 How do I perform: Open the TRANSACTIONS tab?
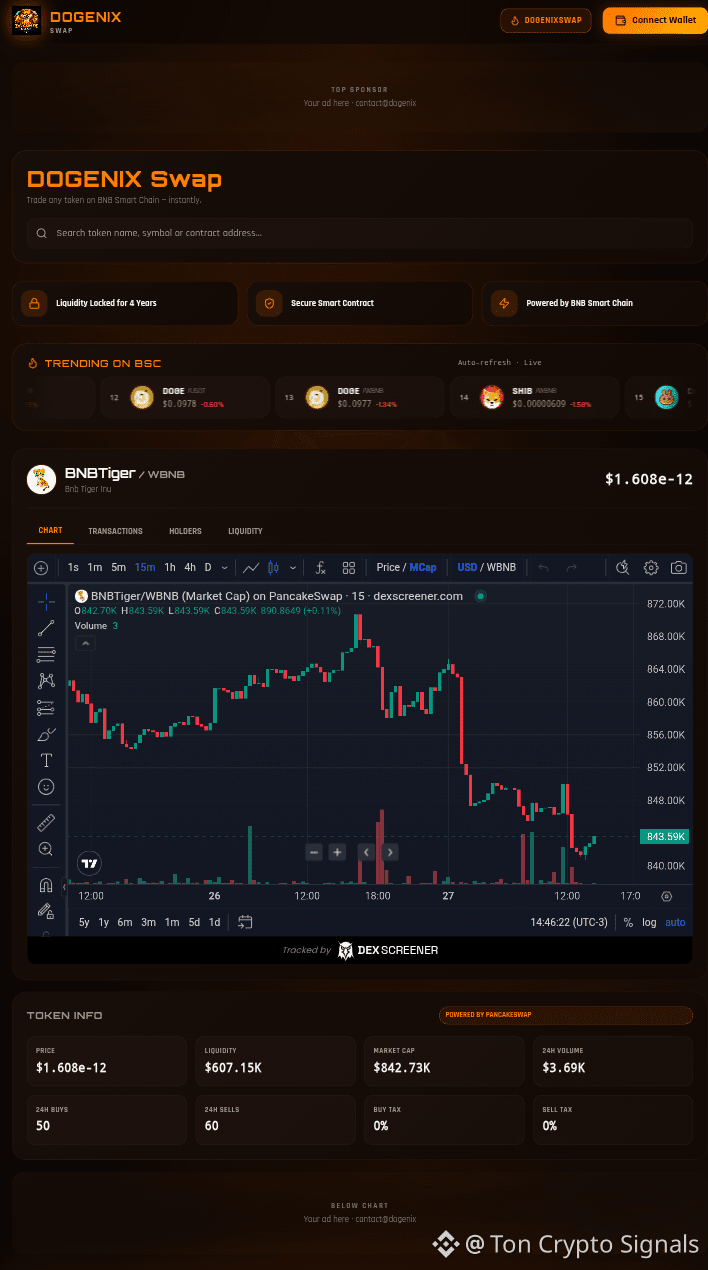pyautogui.click(x=115, y=531)
